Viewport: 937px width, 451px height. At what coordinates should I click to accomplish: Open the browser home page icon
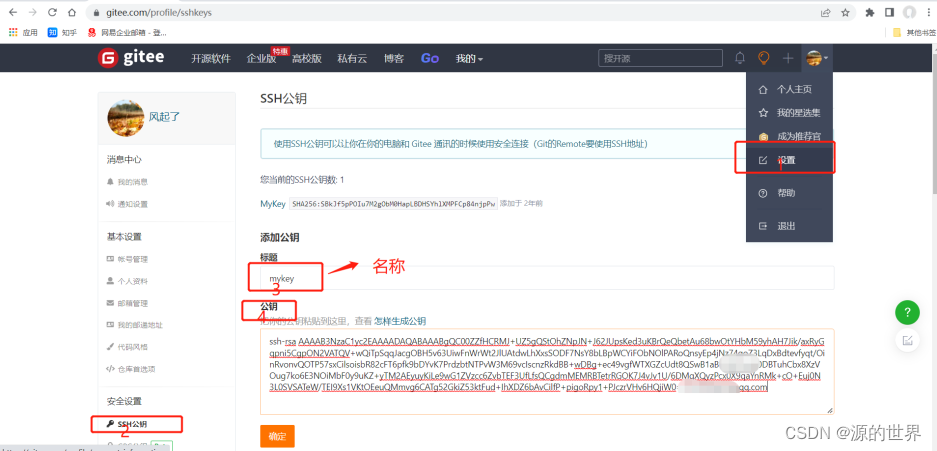point(72,13)
